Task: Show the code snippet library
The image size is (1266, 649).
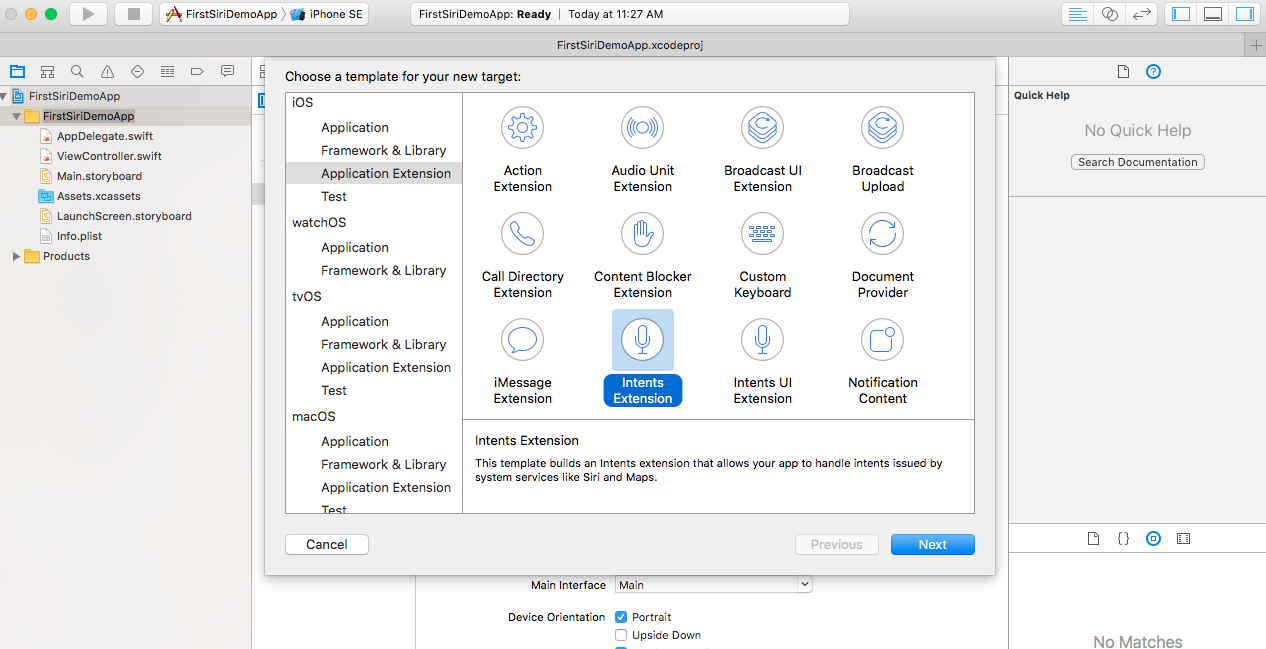Action: [1123, 538]
